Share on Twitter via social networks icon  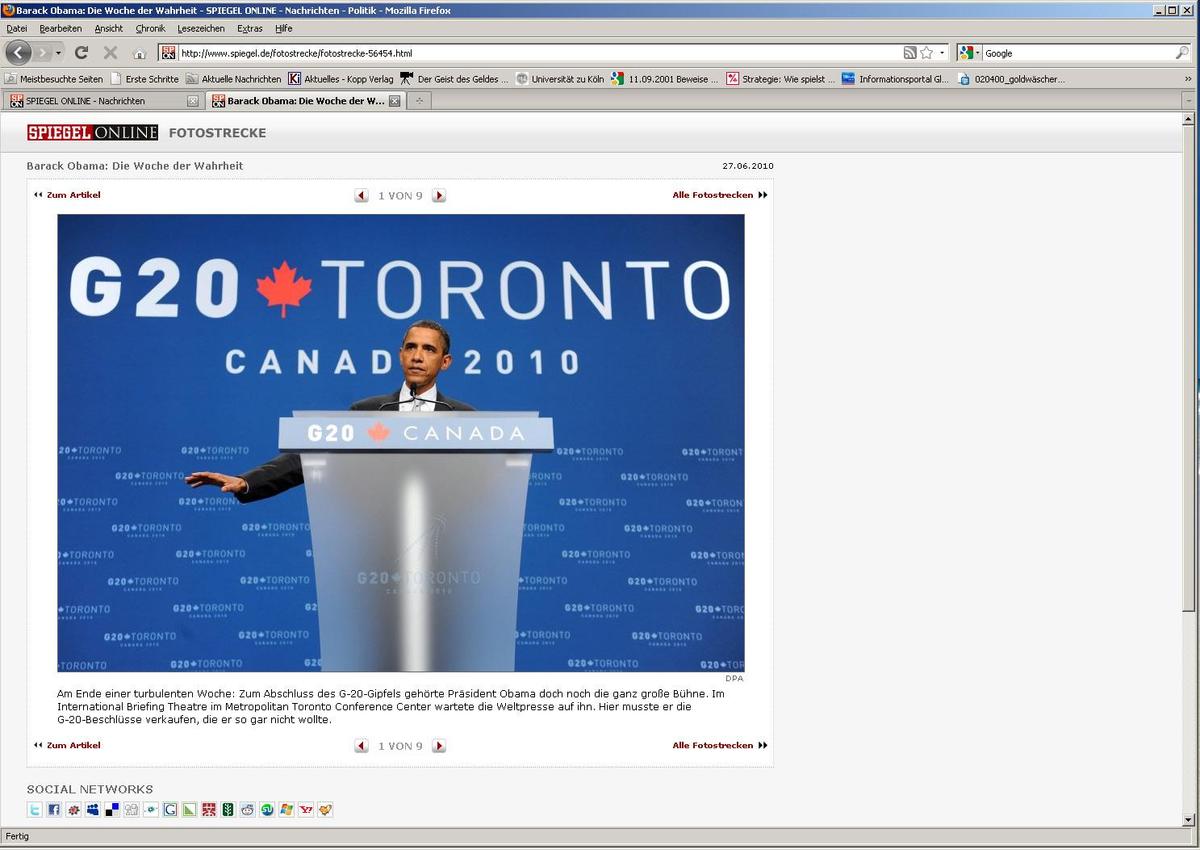[35, 810]
